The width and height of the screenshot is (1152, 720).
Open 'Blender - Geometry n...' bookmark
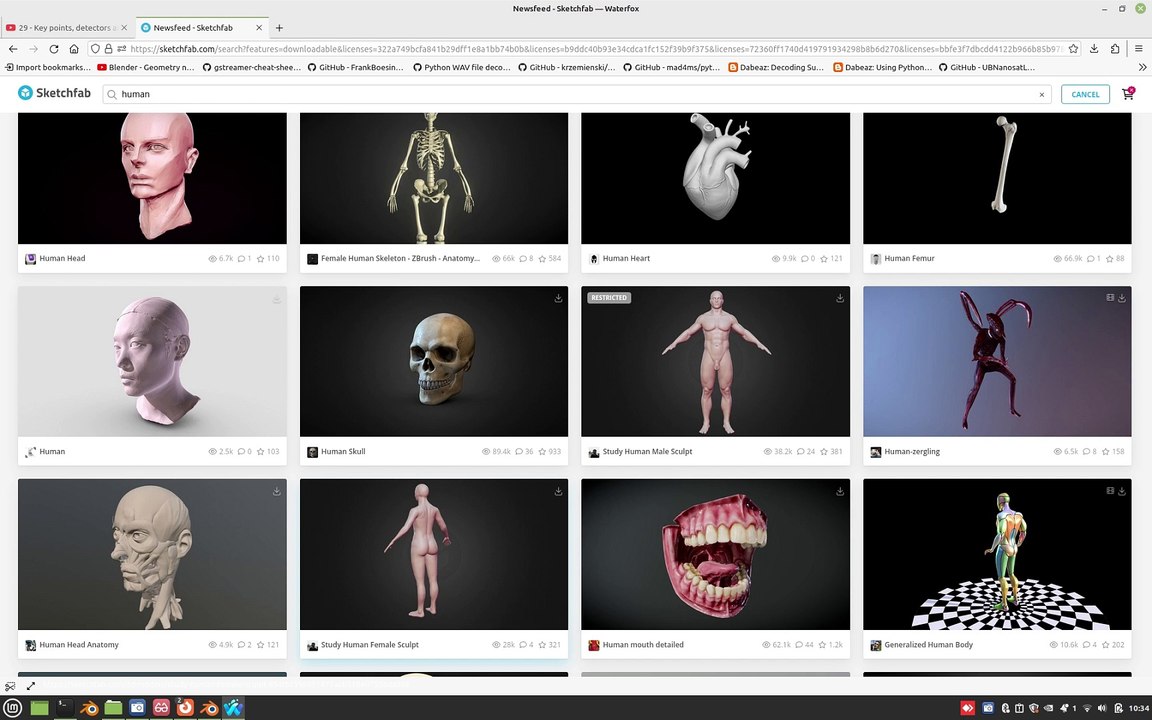145,67
